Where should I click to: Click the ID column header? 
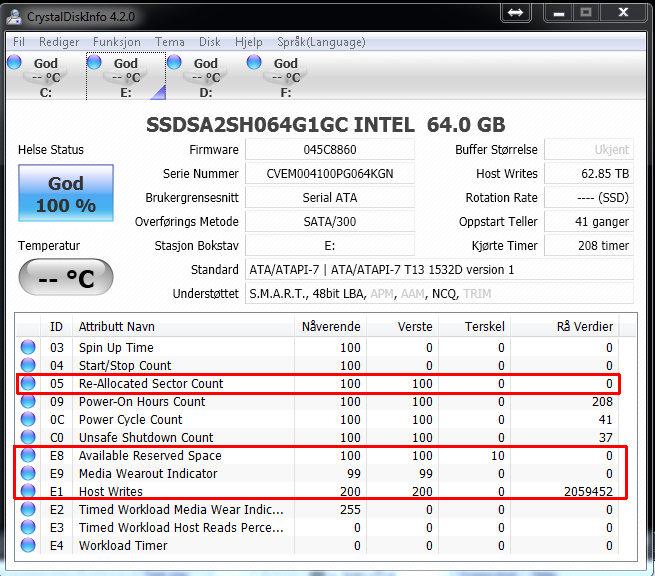56,326
